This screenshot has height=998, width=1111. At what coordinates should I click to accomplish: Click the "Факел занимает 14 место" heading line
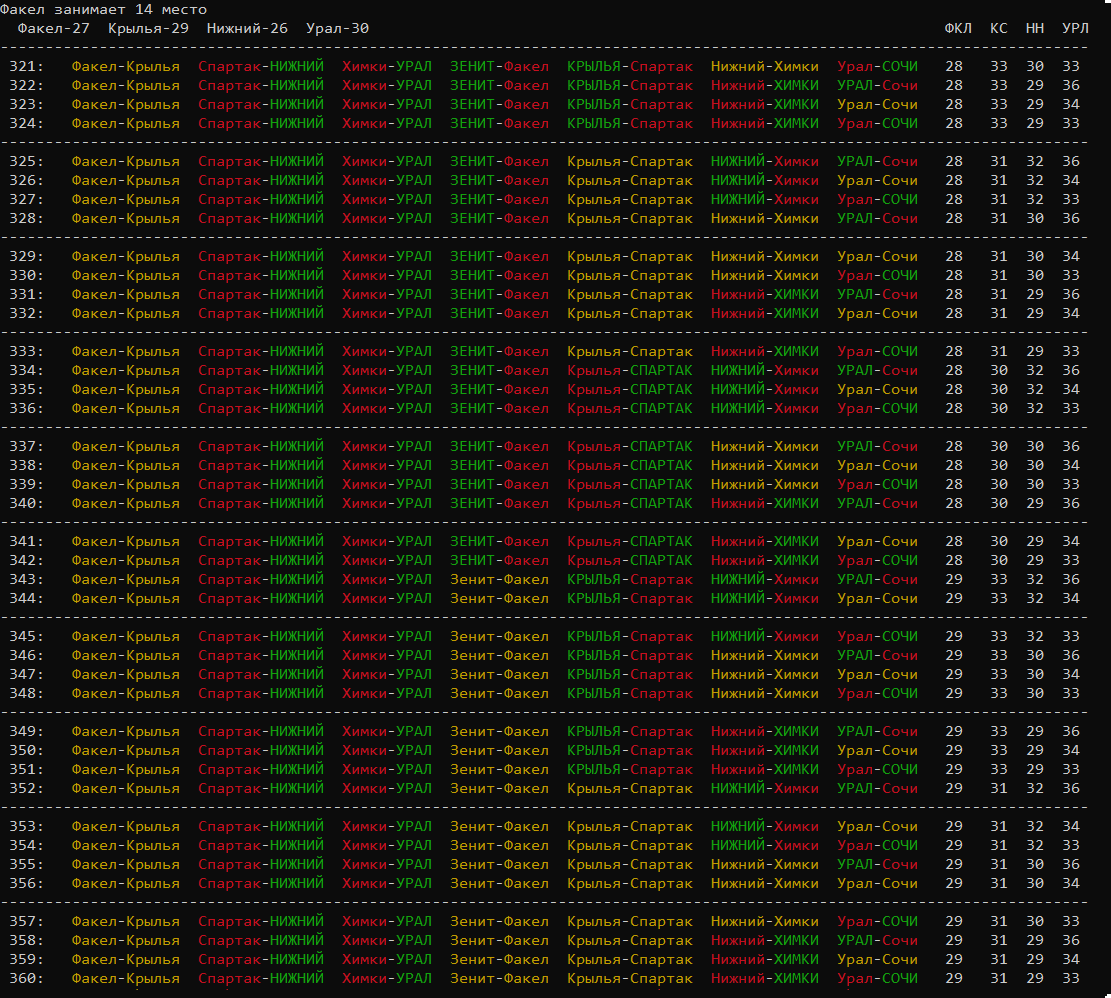click(x=103, y=10)
